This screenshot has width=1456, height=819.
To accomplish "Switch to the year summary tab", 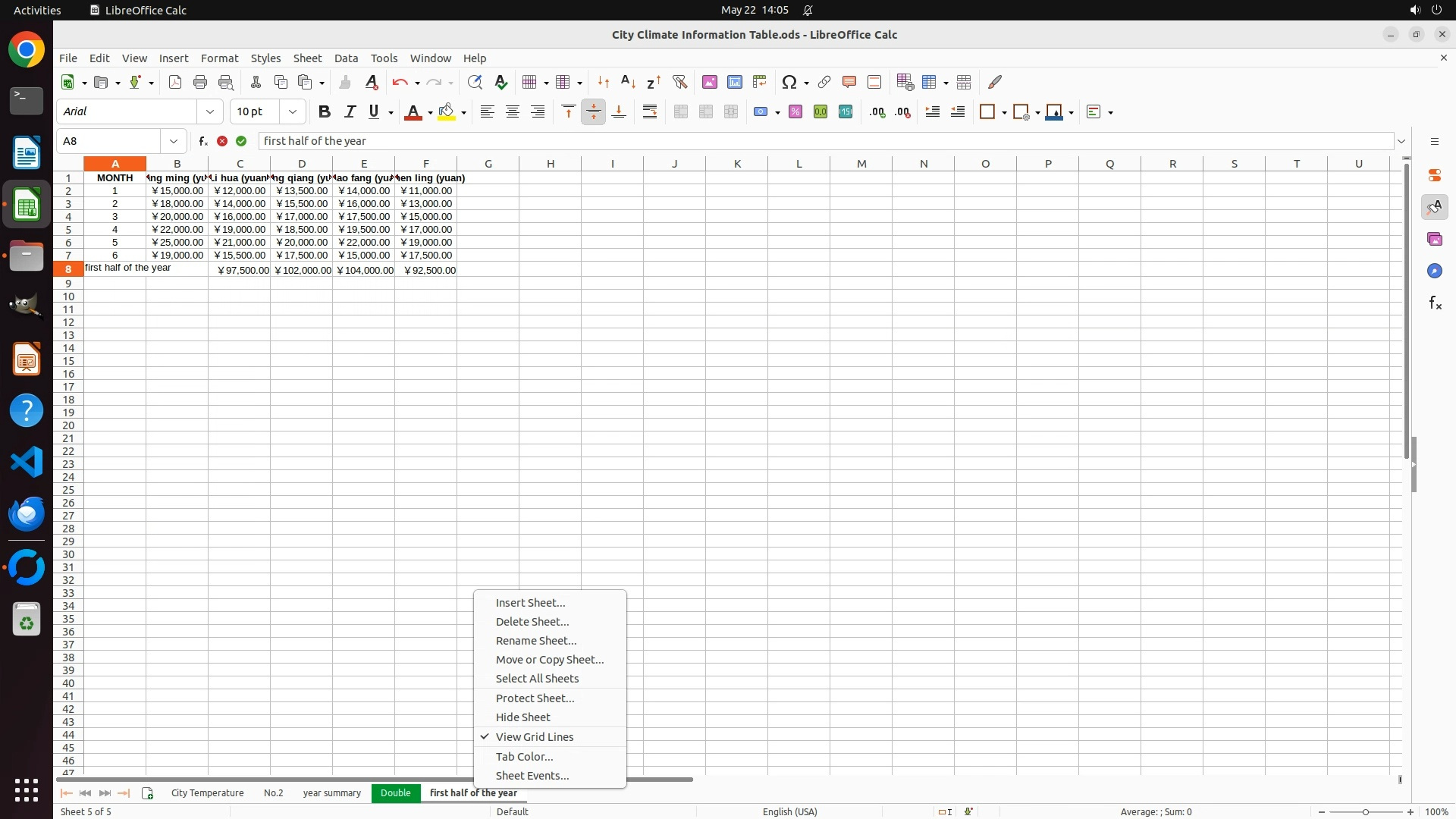I will point(331,793).
